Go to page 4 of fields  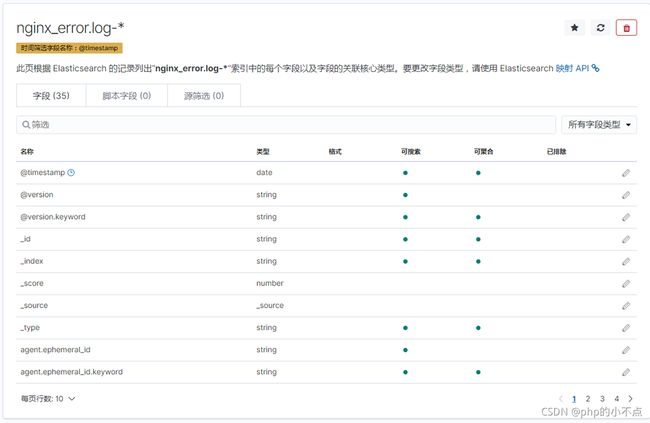tap(616, 399)
